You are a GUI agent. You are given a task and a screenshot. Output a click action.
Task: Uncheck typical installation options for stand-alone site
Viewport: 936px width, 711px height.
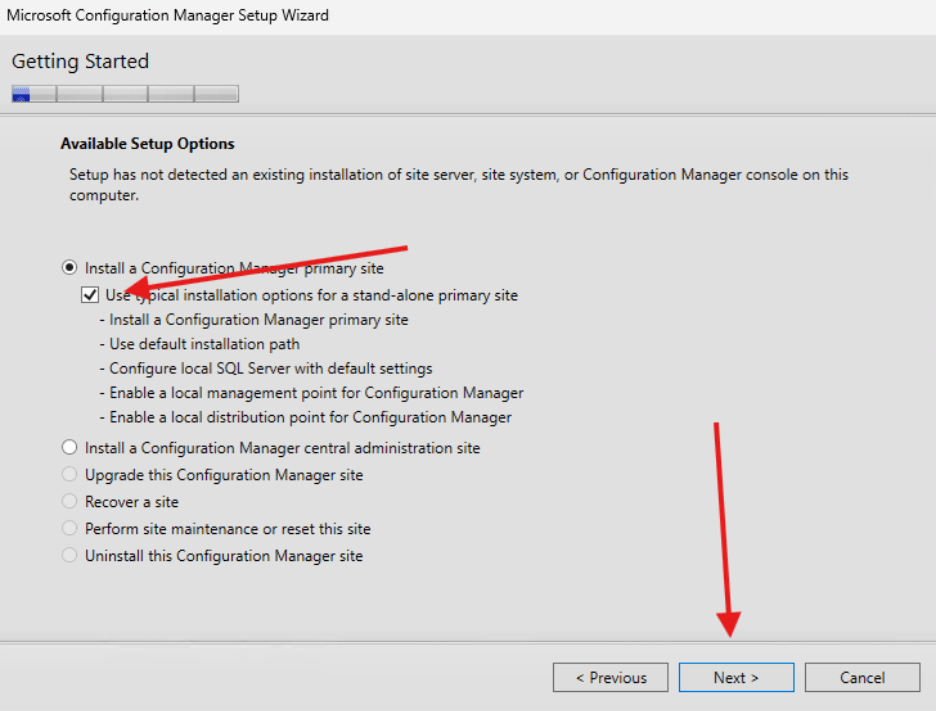pos(90,294)
